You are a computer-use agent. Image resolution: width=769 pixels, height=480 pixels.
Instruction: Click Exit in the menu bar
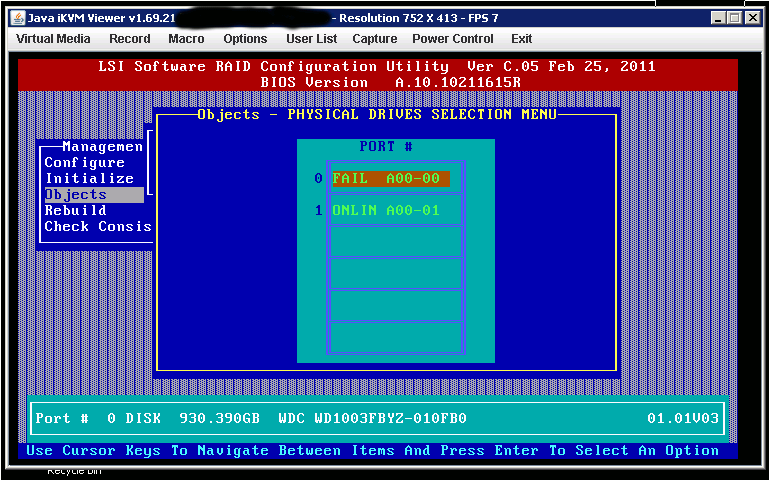point(521,39)
